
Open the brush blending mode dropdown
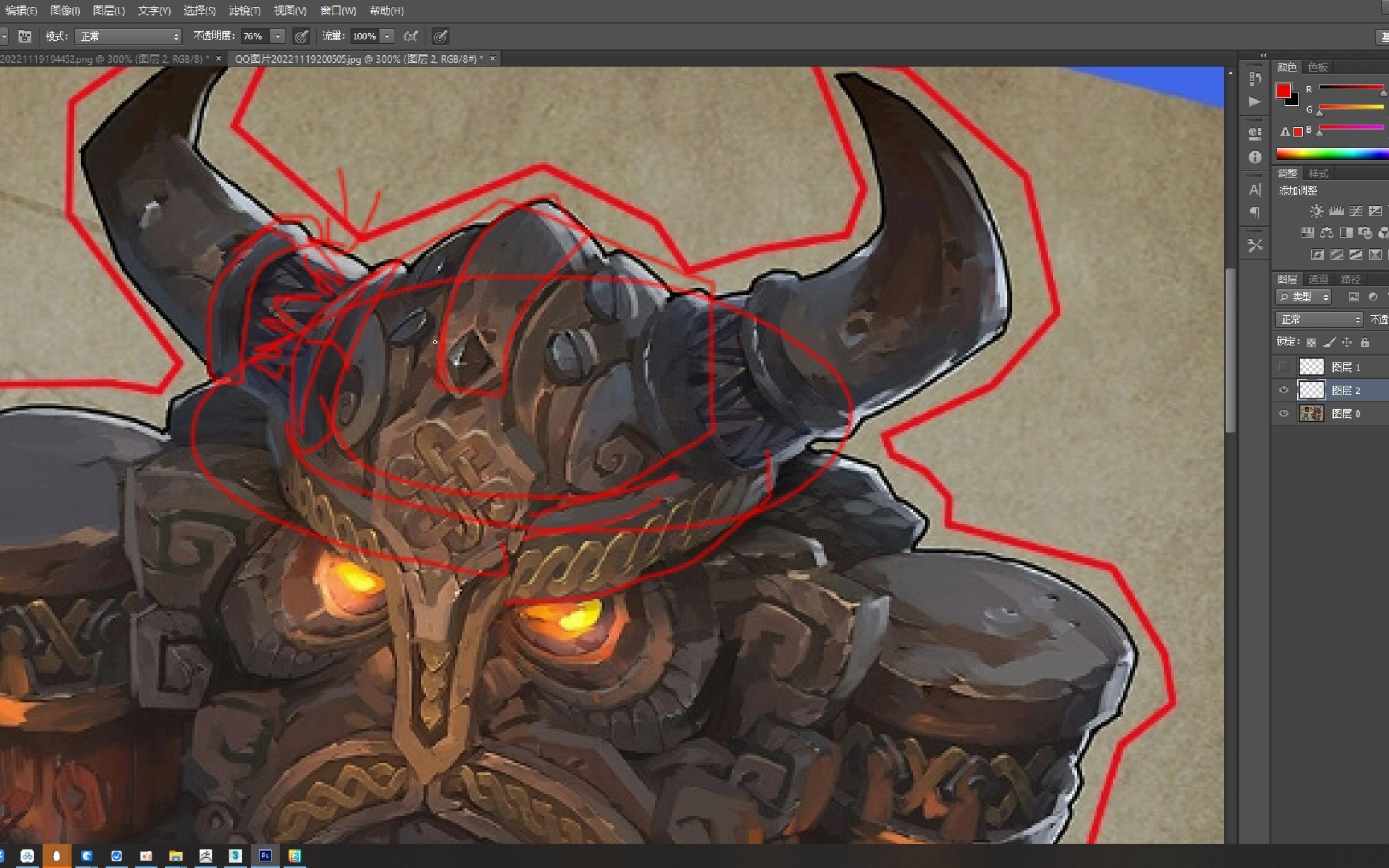point(128,36)
